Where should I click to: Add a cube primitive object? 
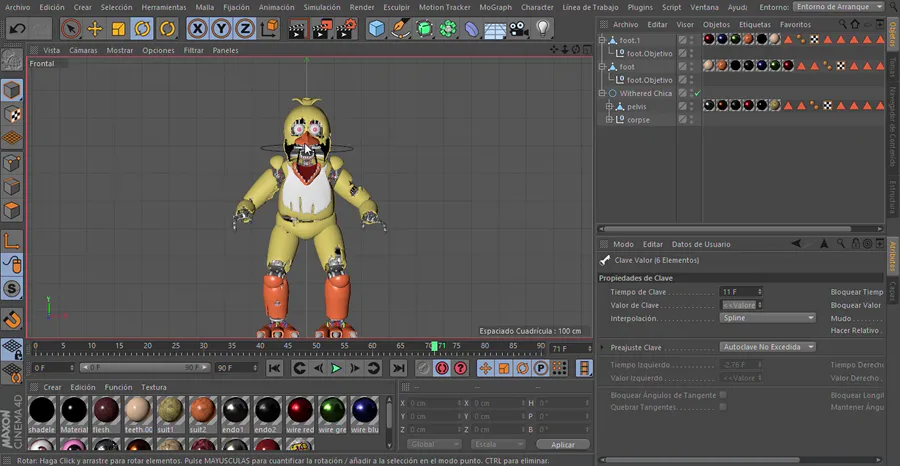point(377,29)
